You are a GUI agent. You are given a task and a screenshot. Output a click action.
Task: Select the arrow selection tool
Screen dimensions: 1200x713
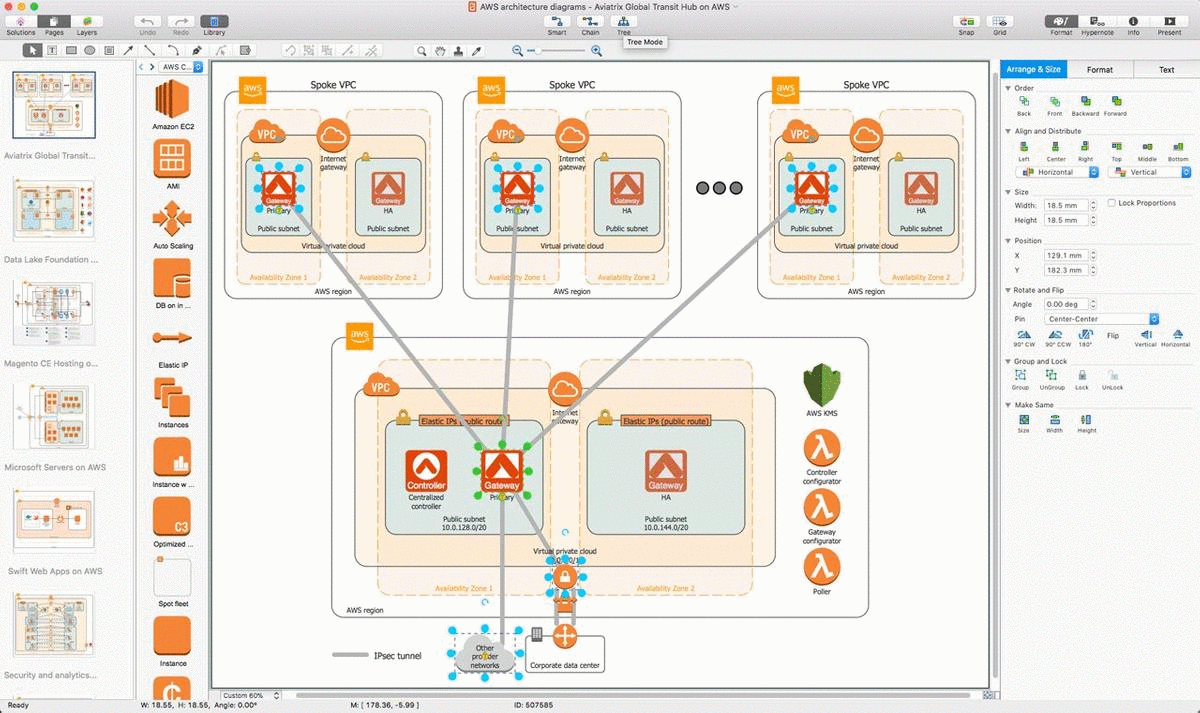33,50
